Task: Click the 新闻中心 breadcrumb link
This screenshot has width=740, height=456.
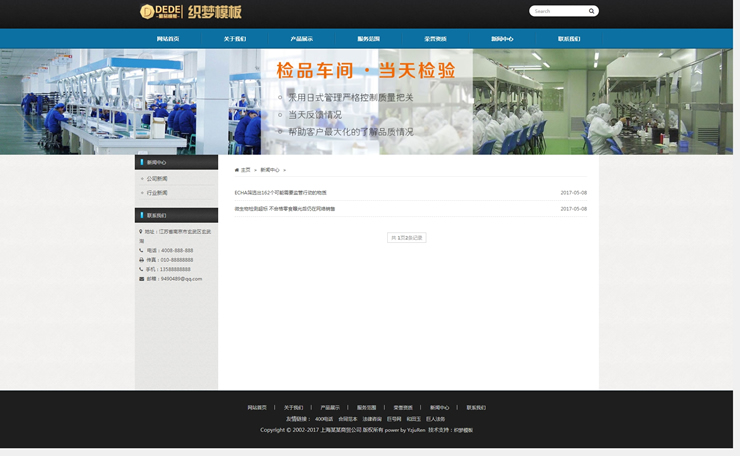Action: [x=270, y=170]
